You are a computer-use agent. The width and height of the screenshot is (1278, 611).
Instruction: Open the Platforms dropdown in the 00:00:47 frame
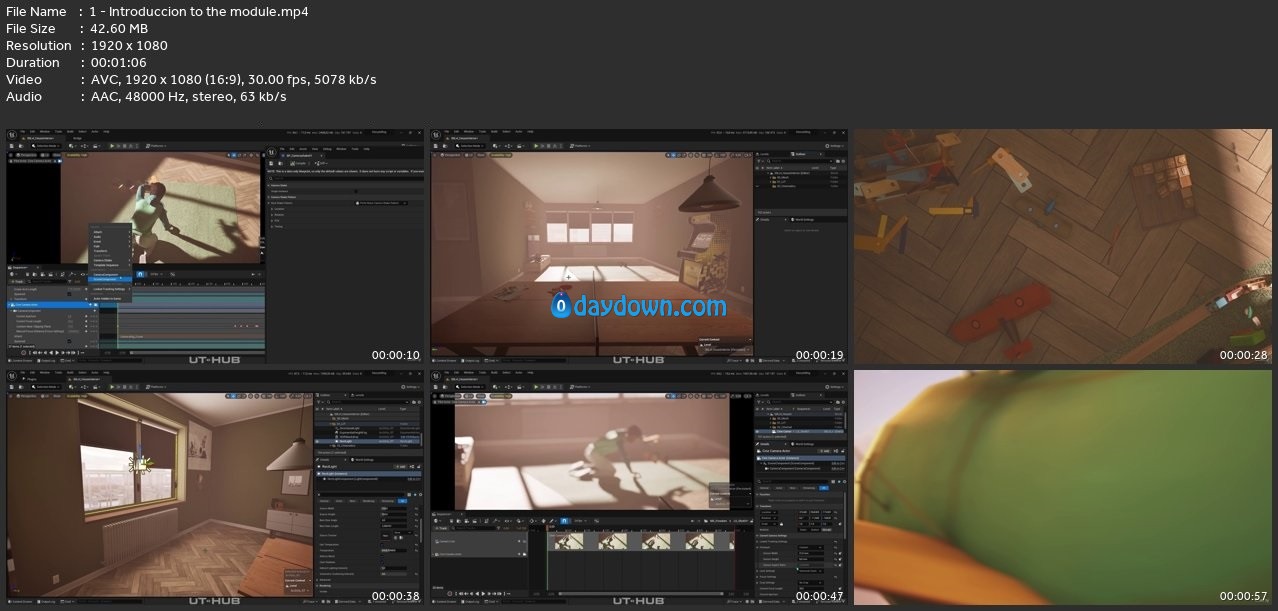[580, 387]
